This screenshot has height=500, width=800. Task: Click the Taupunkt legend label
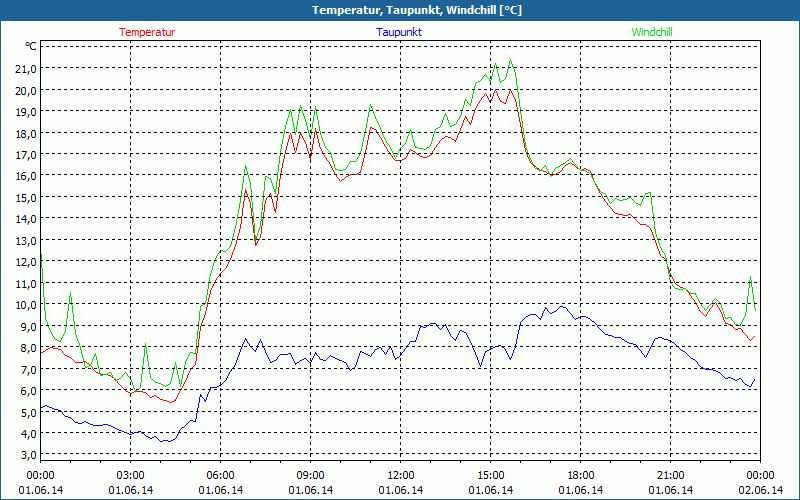point(399,32)
